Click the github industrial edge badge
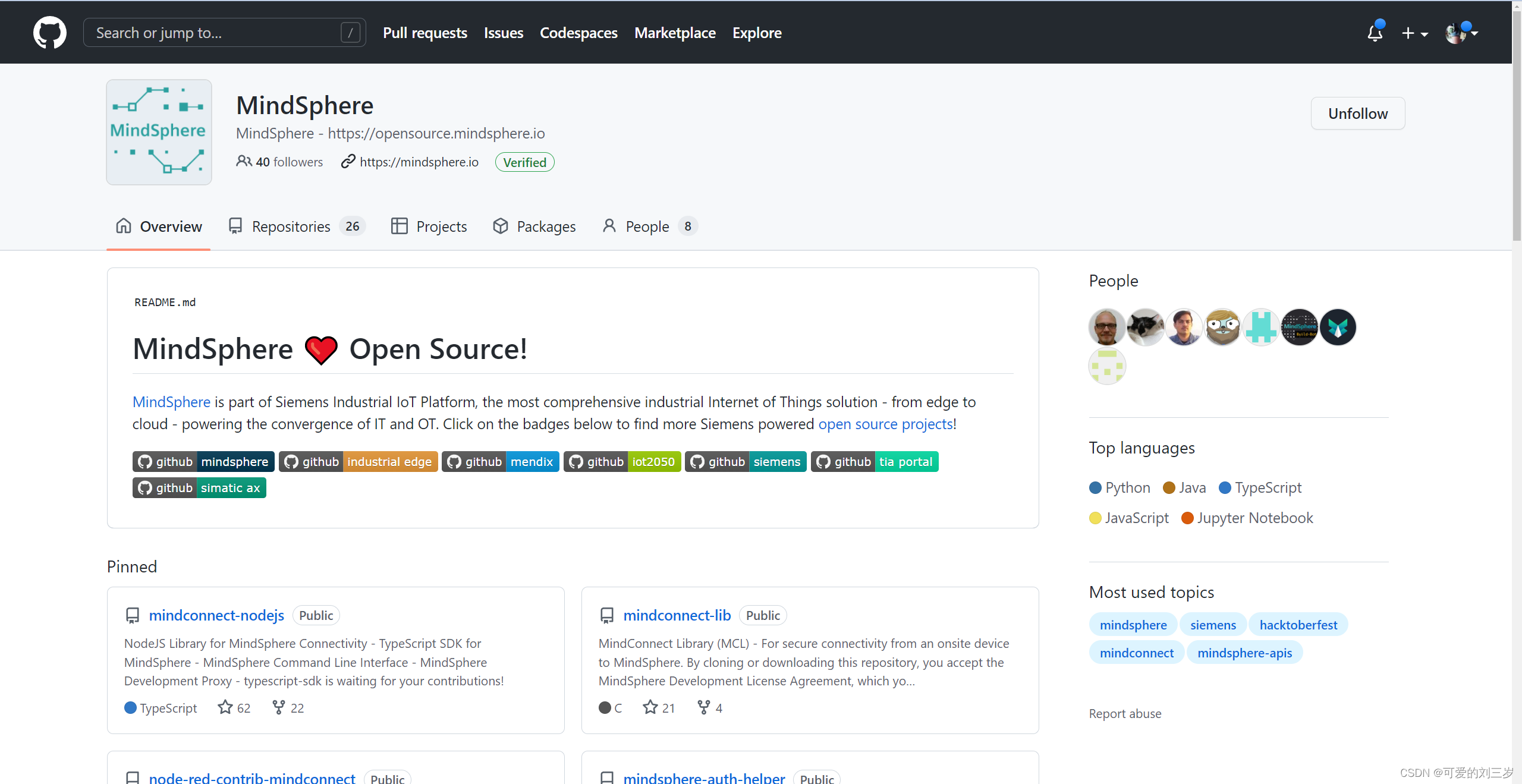Screen dimensions: 1522x784 358,462
